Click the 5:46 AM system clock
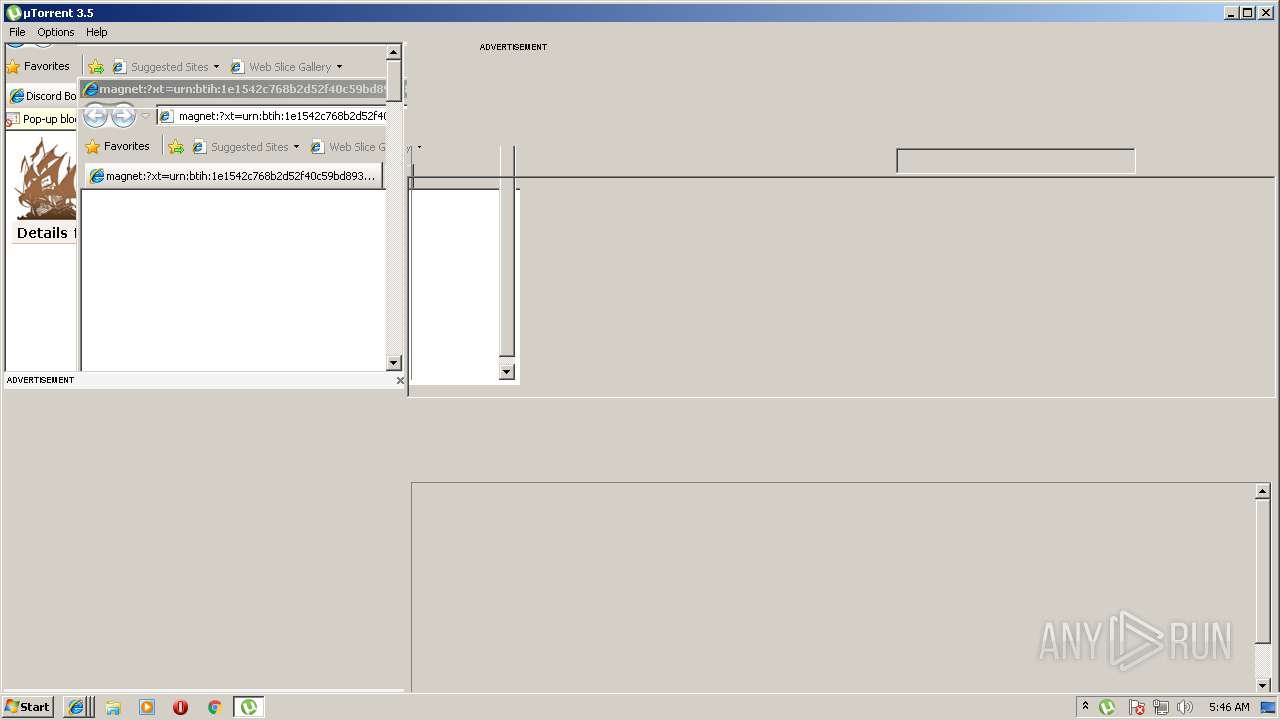1280x720 pixels. (1229, 707)
